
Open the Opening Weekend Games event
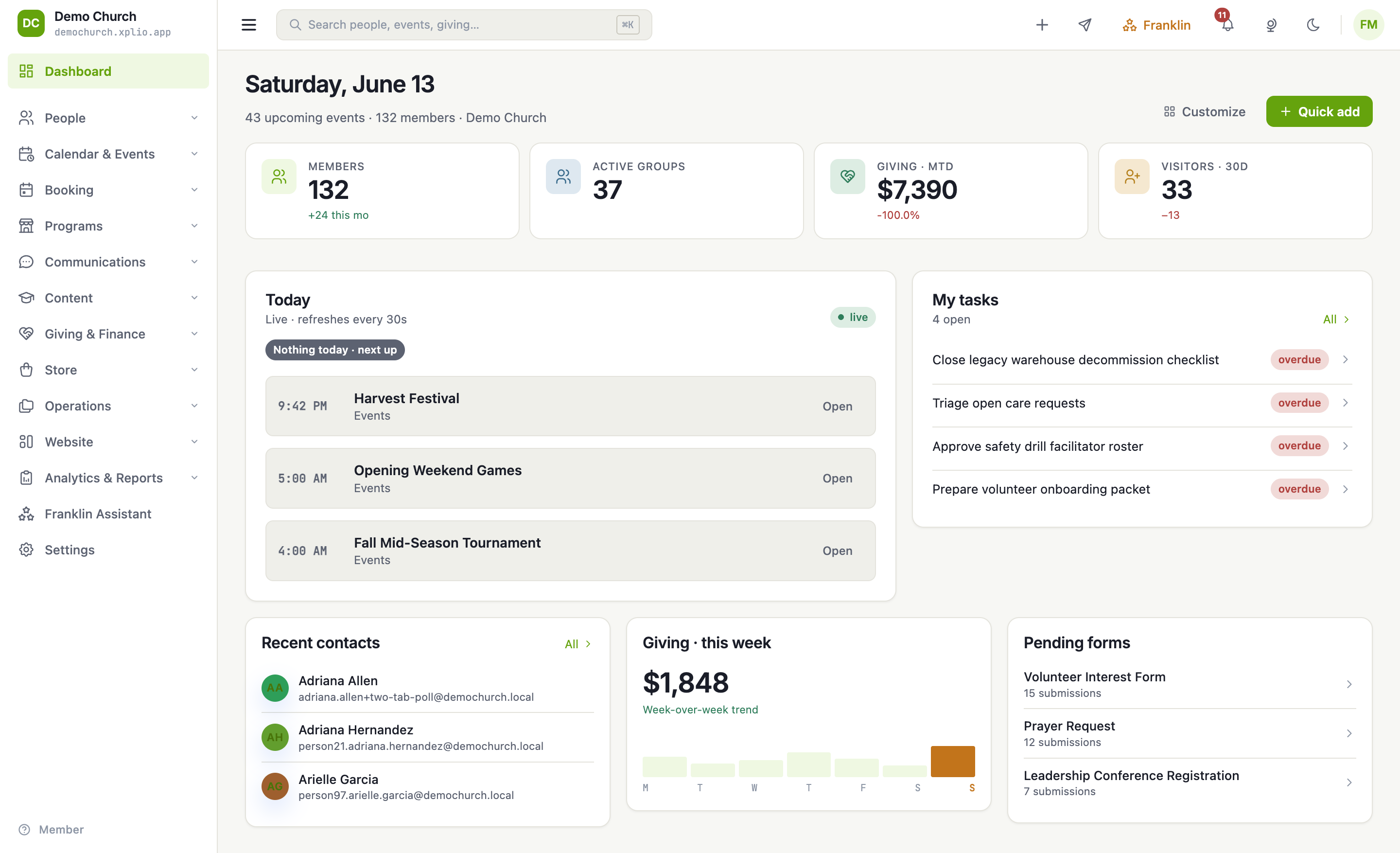tap(570, 478)
